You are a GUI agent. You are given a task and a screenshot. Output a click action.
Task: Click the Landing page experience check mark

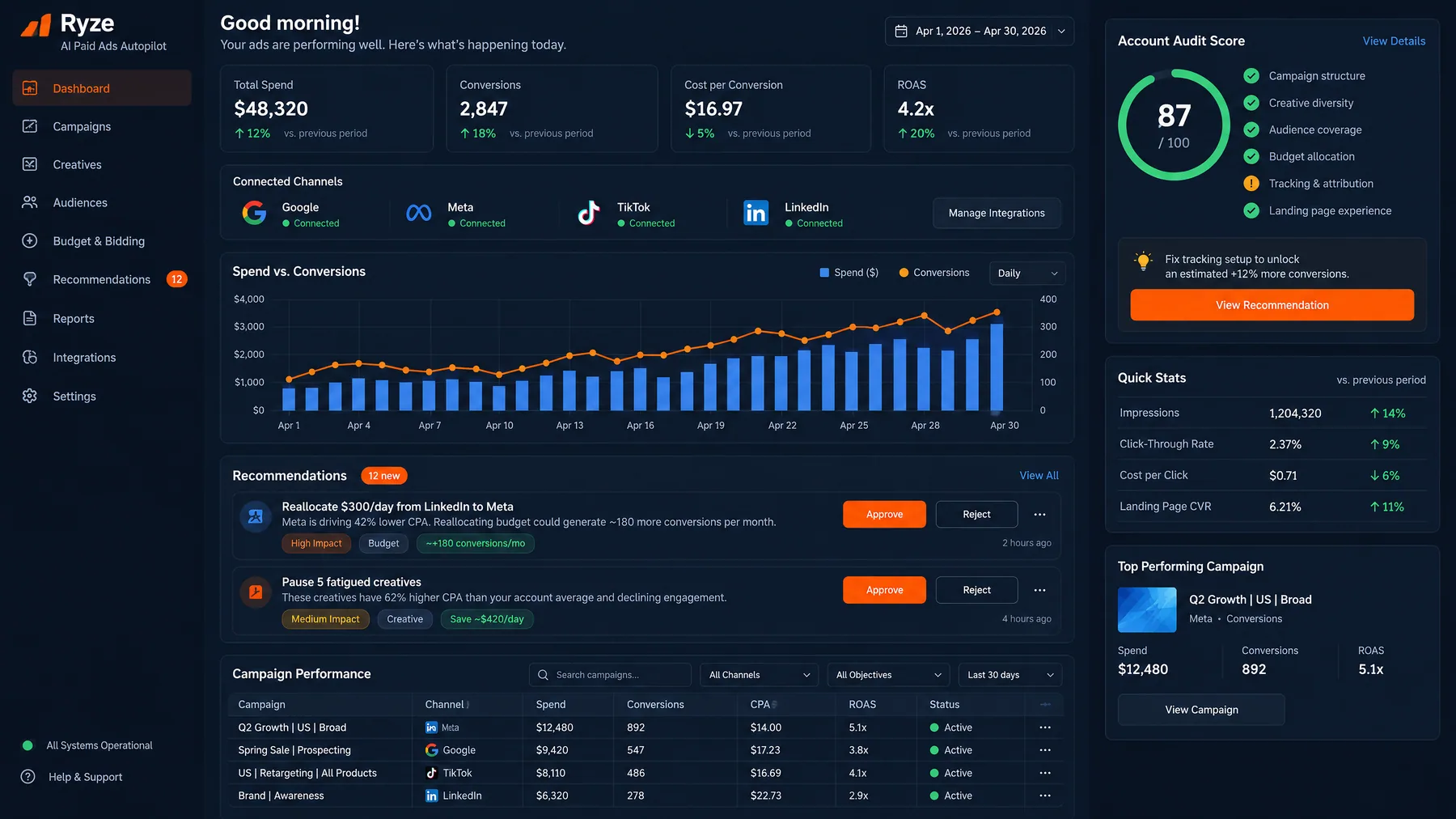coord(1251,210)
